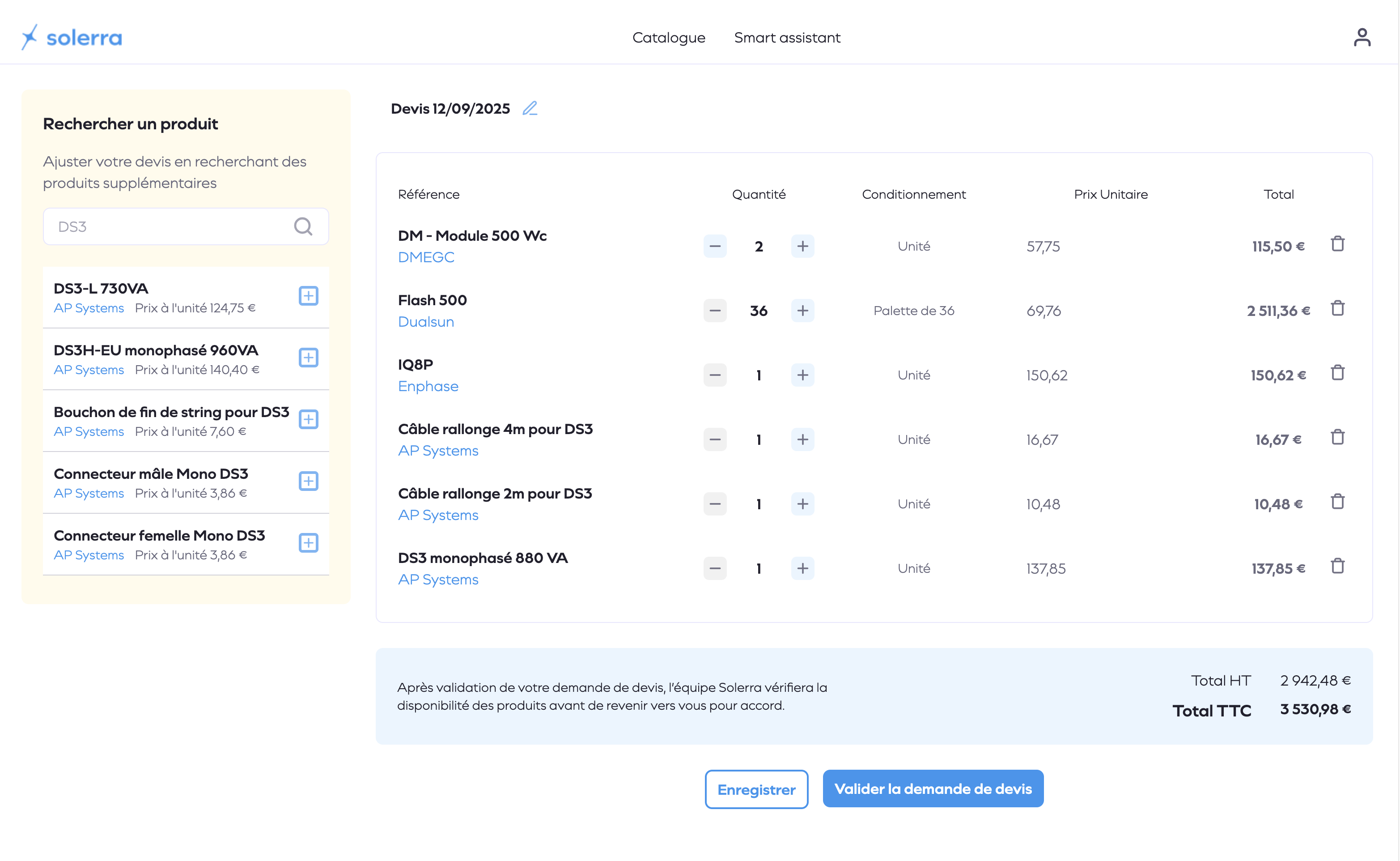Viewport: 1400px width, 861px height.
Task: Open the user account profile icon
Action: pos(1361,38)
